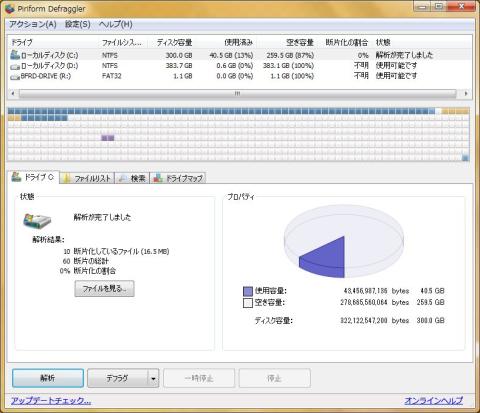This screenshot has width=480, height=413.
Task: Click the drive list scrollbar right arrow
Action: click(466, 94)
